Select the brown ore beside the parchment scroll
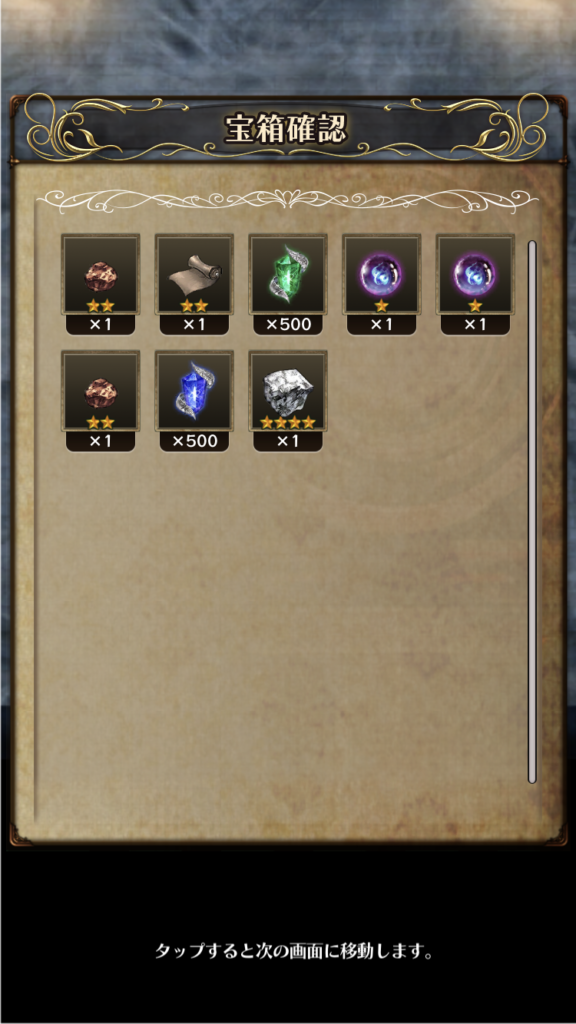 pyautogui.click(x=101, y=274)
